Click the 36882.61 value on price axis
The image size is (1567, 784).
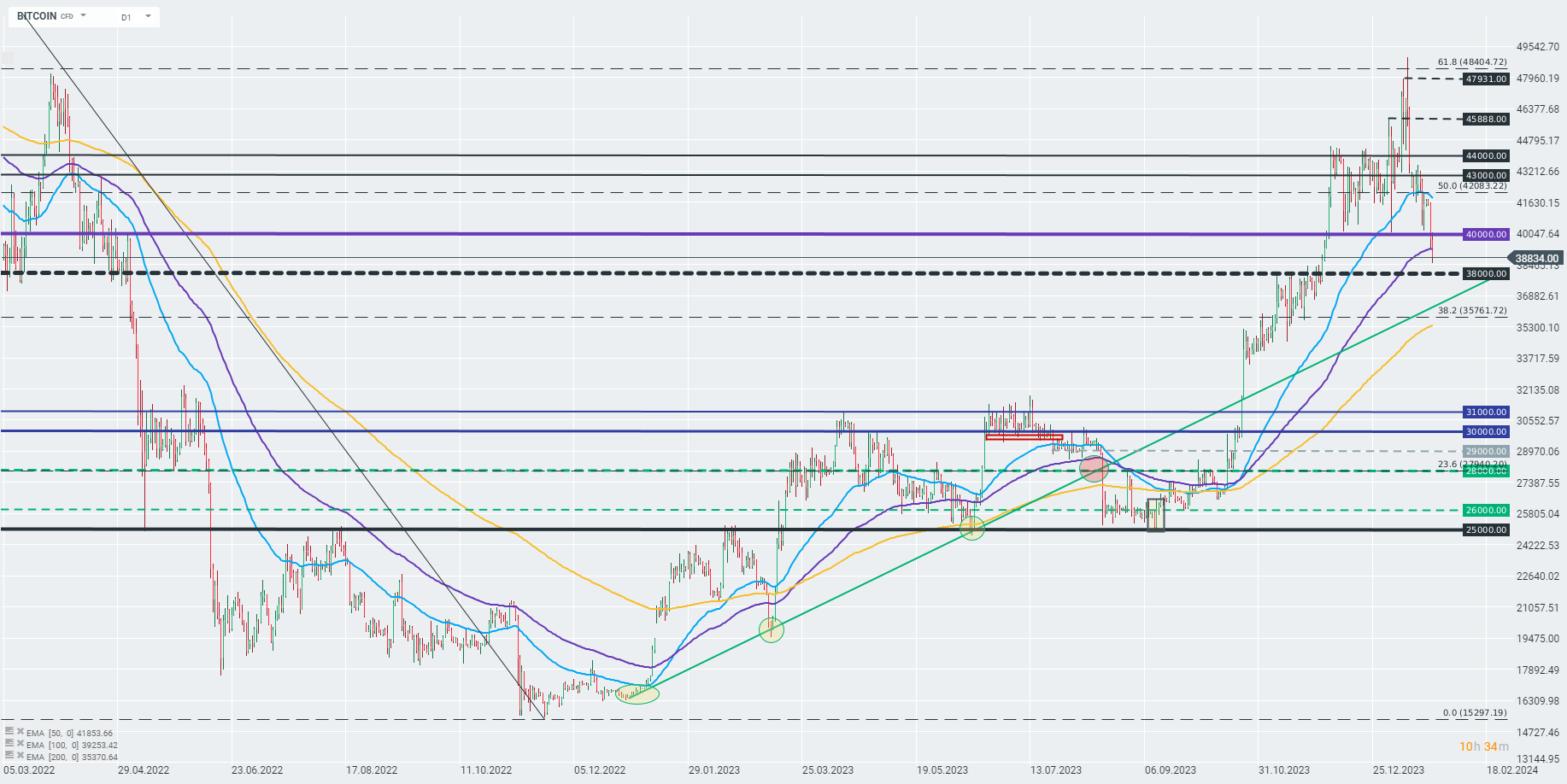point(1538,296)
